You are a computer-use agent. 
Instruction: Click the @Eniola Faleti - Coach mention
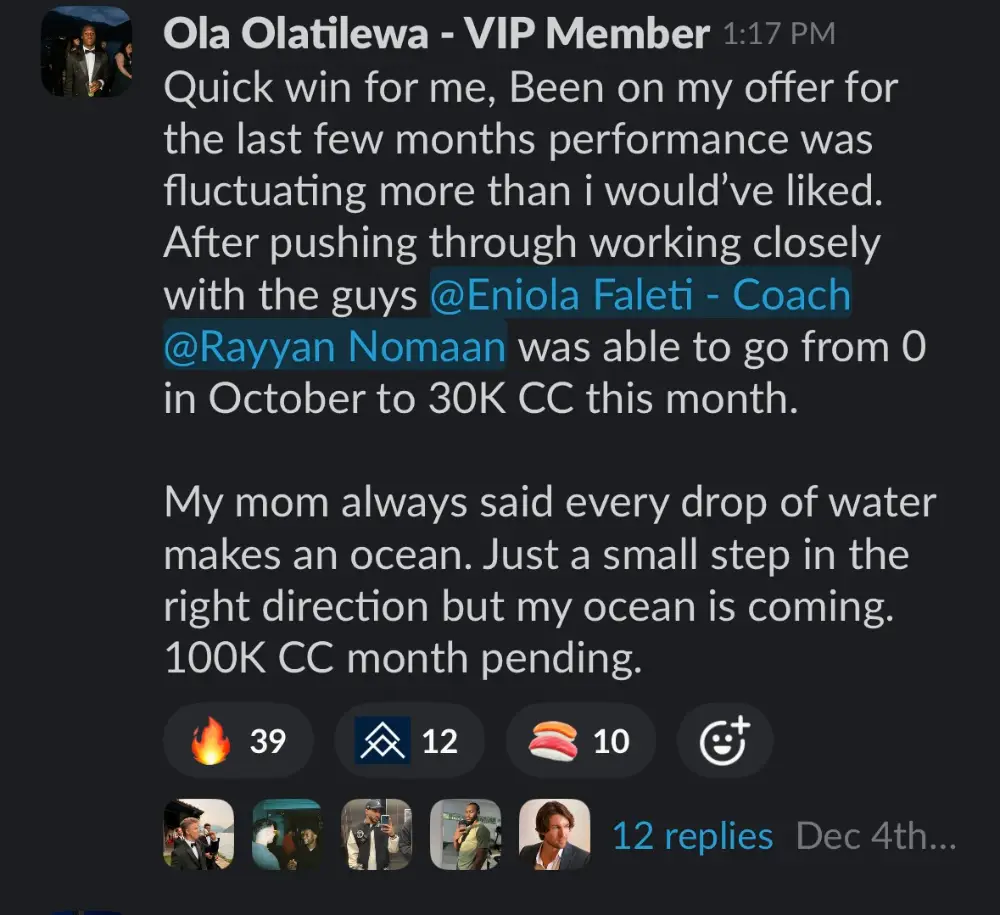pyautogui.click(x=640, y=296)
